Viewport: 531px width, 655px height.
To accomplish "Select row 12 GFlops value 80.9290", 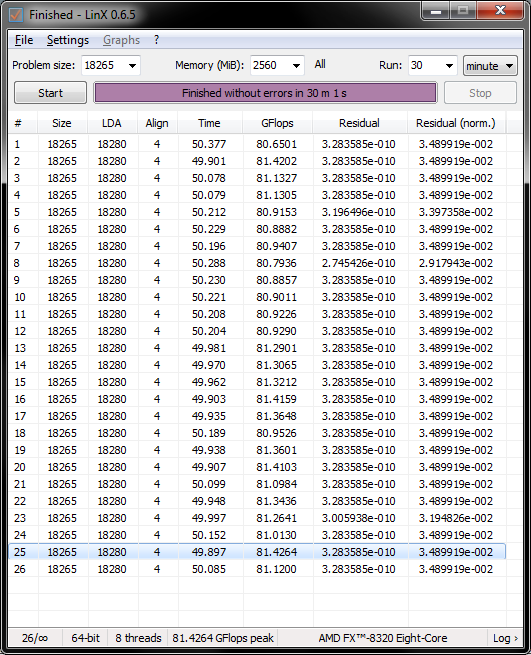I will tap(277, 331).
